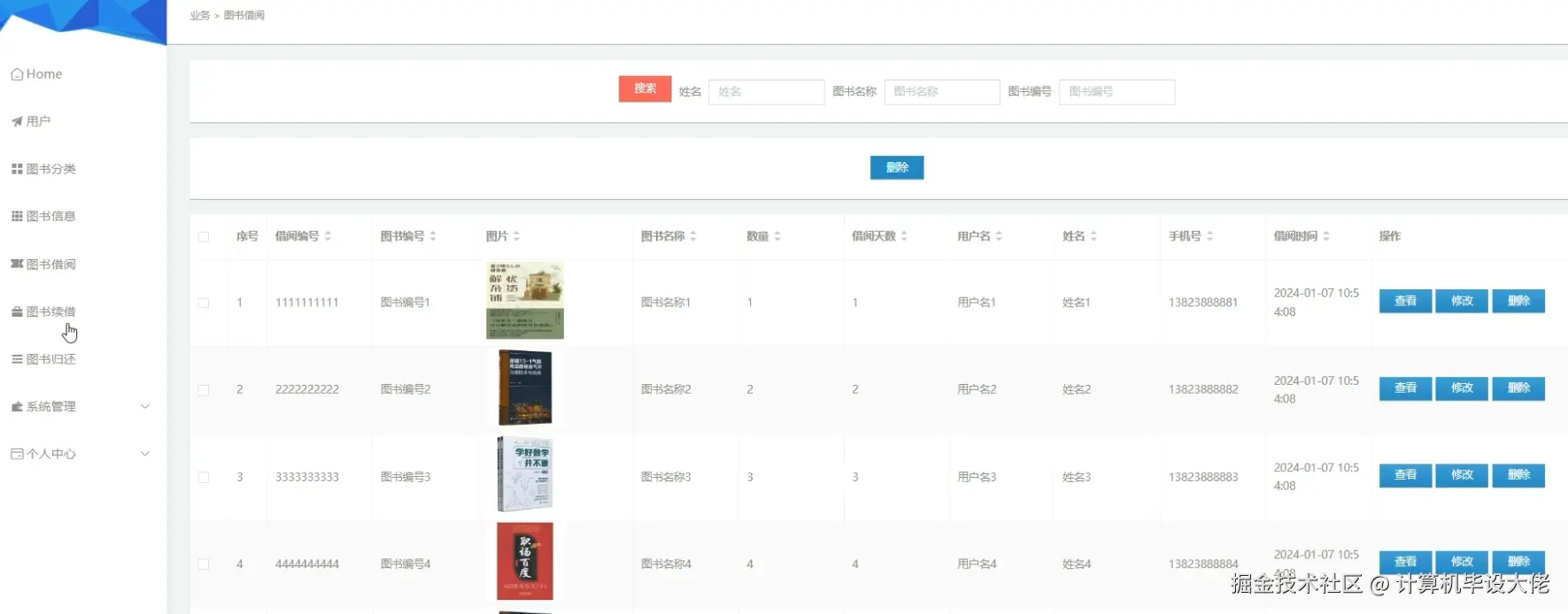1568x614 pixels.
Task: Click the Home icon in sidebar
Action: pyautogui.click(x=17, y=74)
